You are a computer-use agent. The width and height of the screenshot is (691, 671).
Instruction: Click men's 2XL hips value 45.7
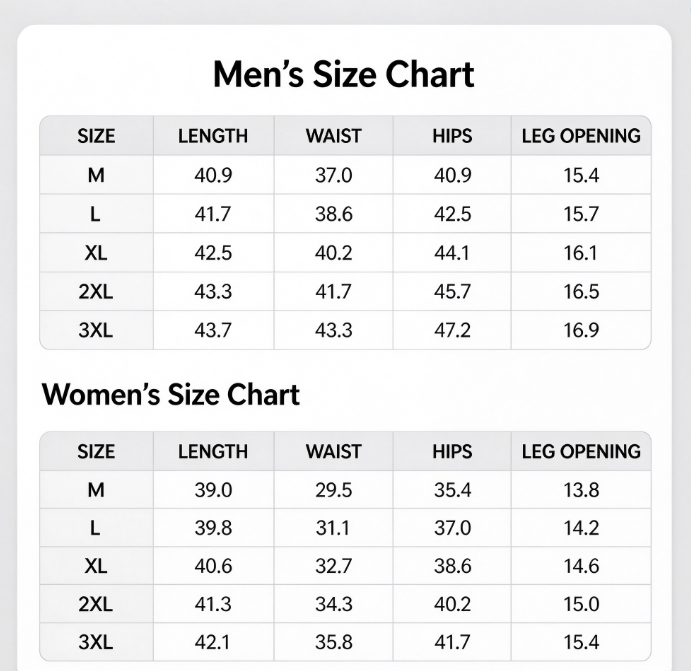click(x=452, y=292)
